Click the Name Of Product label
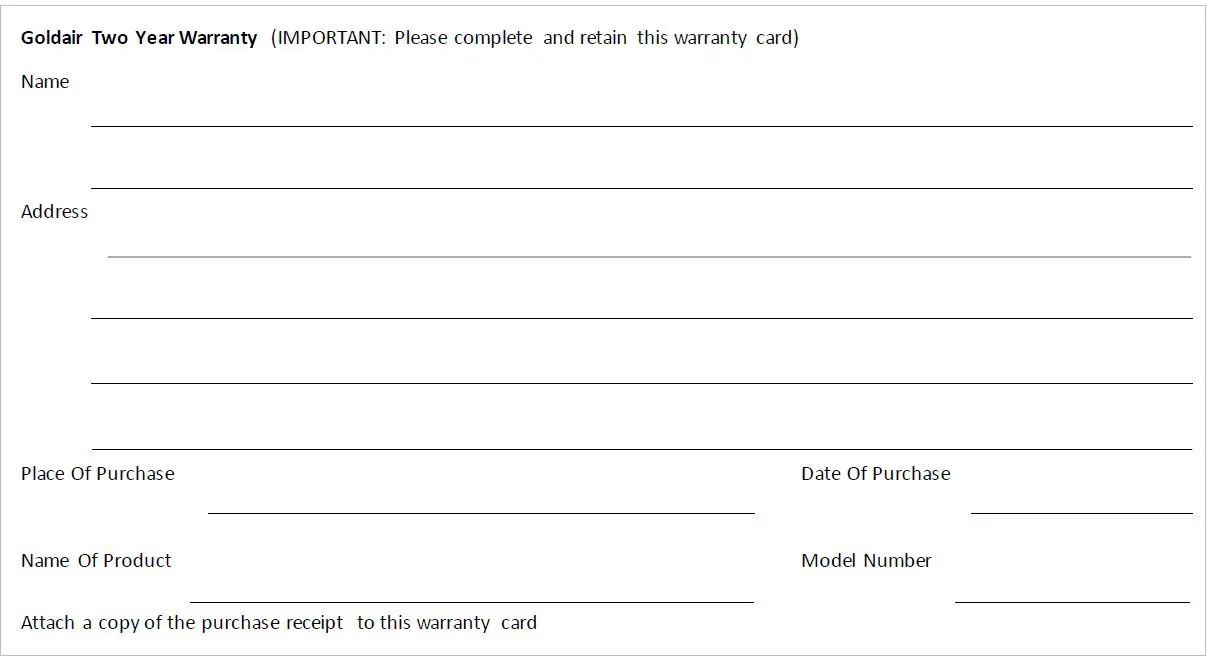 pyautogui.click(x=96, y=561)
